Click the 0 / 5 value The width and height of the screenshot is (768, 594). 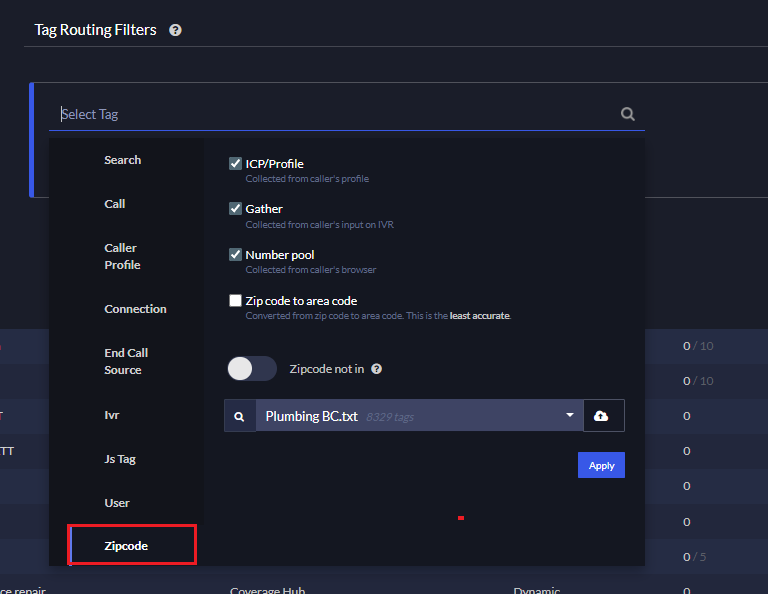(x=695, y=557)
